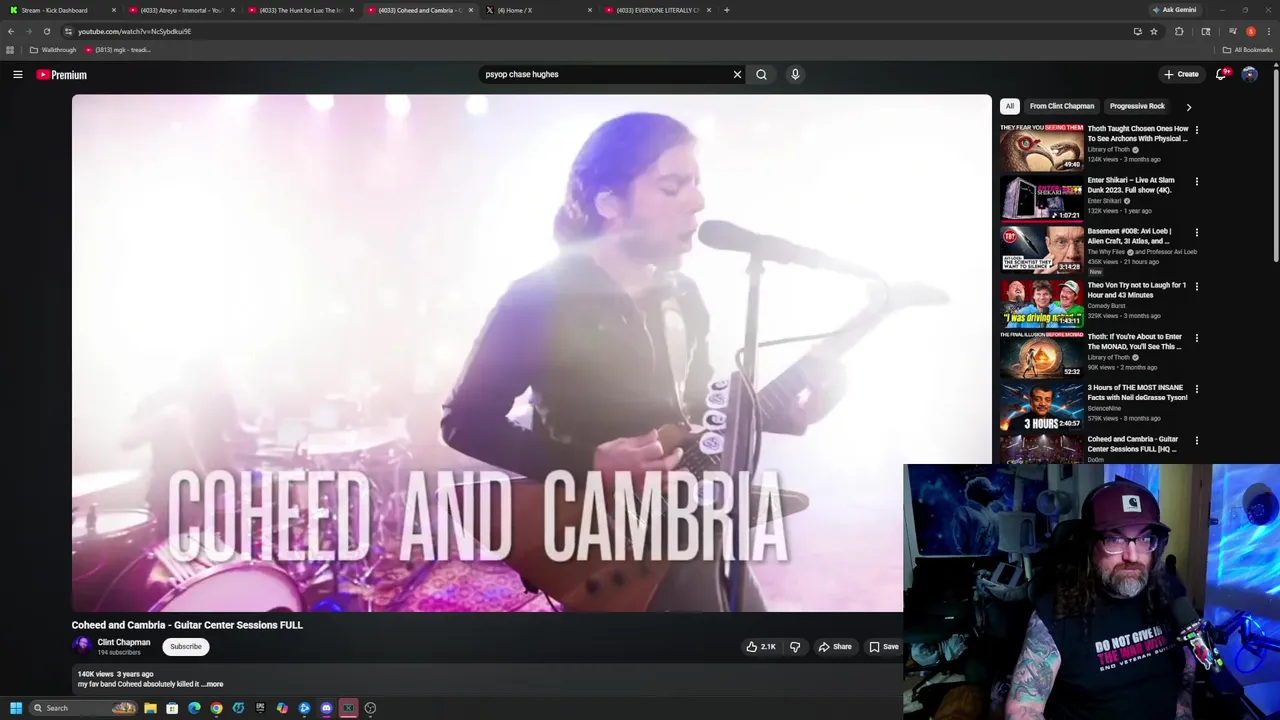Run the search with the magnifier button
This screenshot has width=1280, height=720.
(x=762, y=74)
